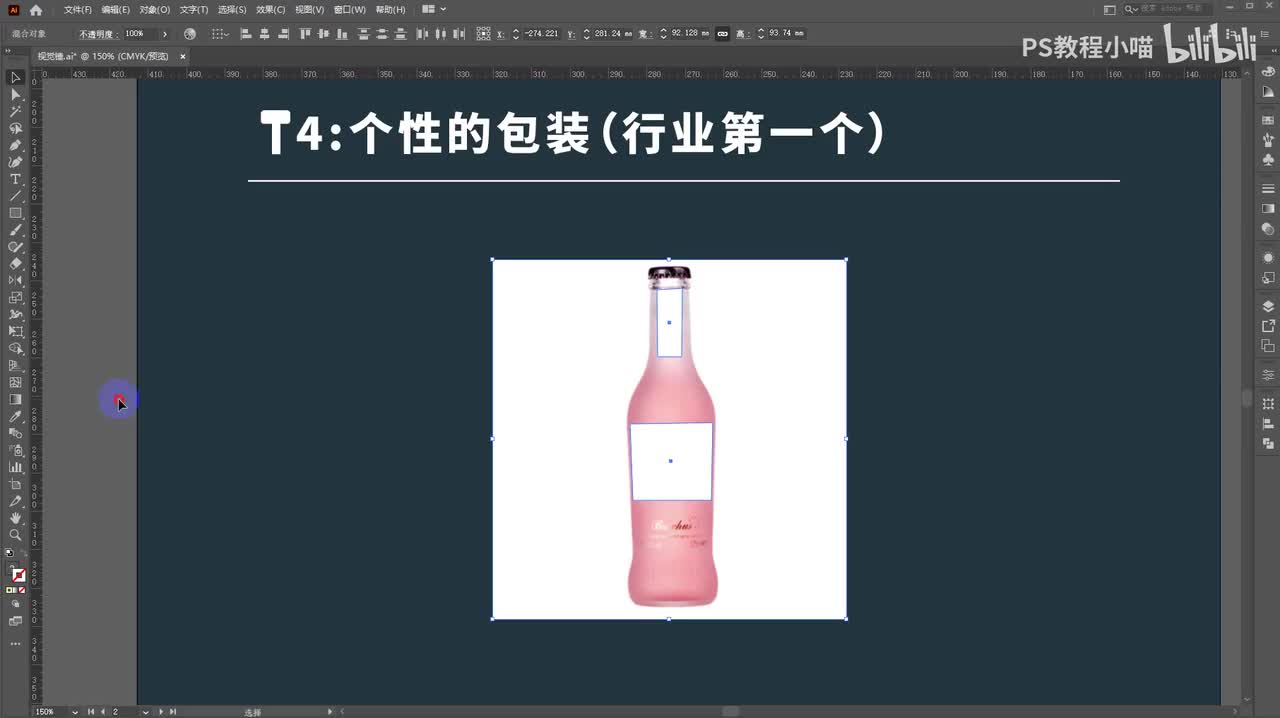Click horizontal align center icon
Screen dimensions: 1280x718
click(x=265, y=33)
